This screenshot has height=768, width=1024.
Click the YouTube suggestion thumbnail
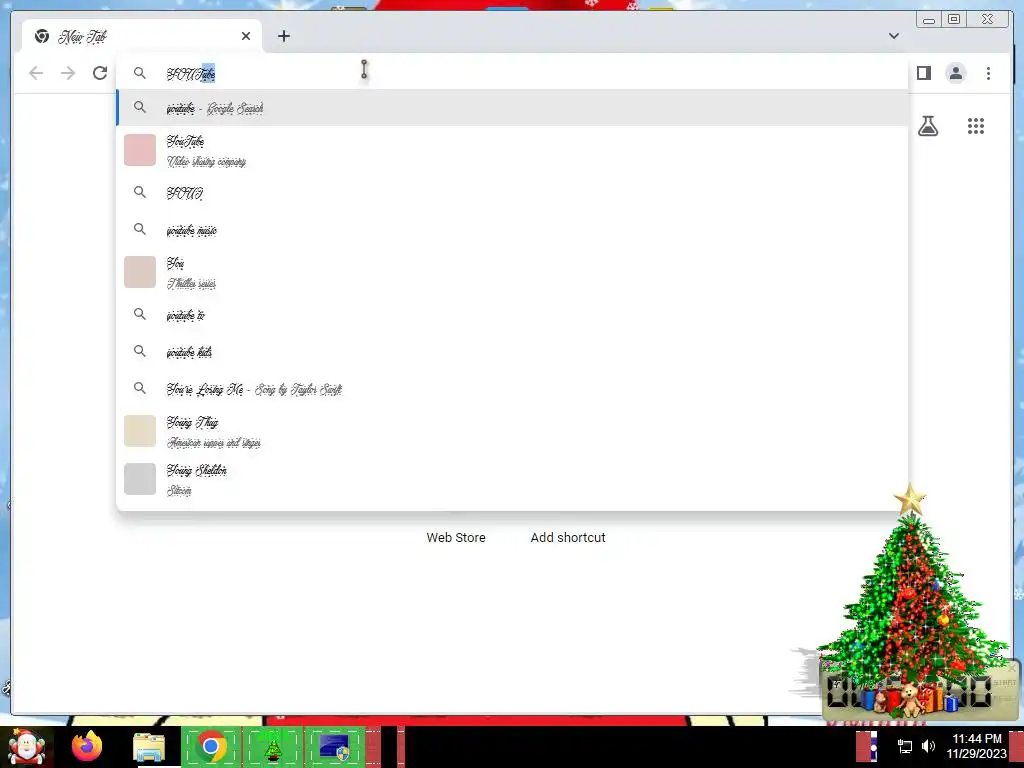coord(140,150)
